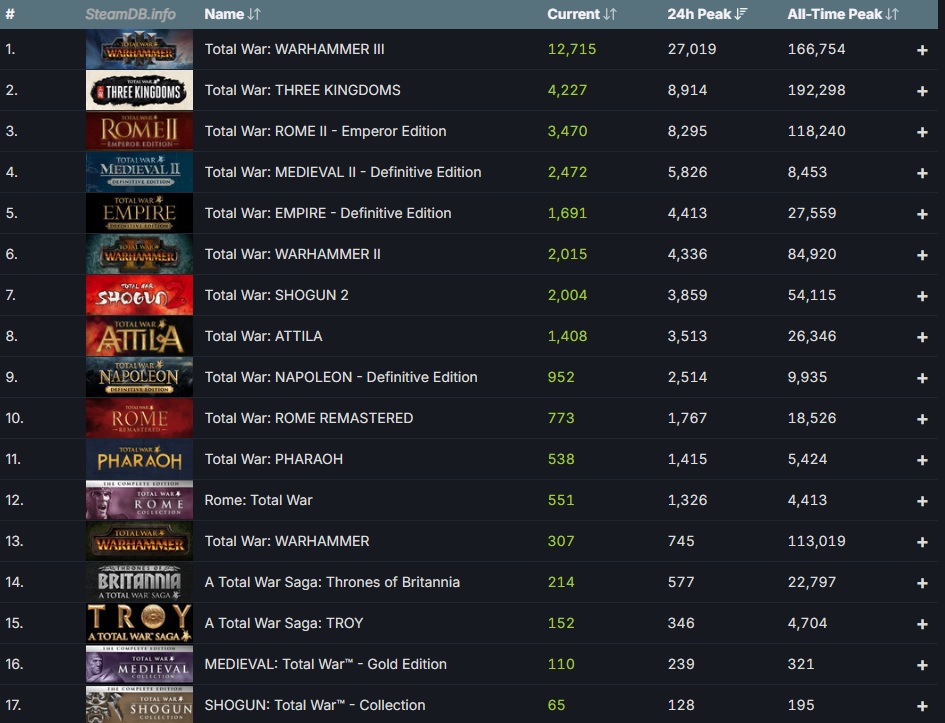Viewport: 945px width, 723px height.
Task: Open WARHAMMER II game thumbnail
Action: coord(139,254)
